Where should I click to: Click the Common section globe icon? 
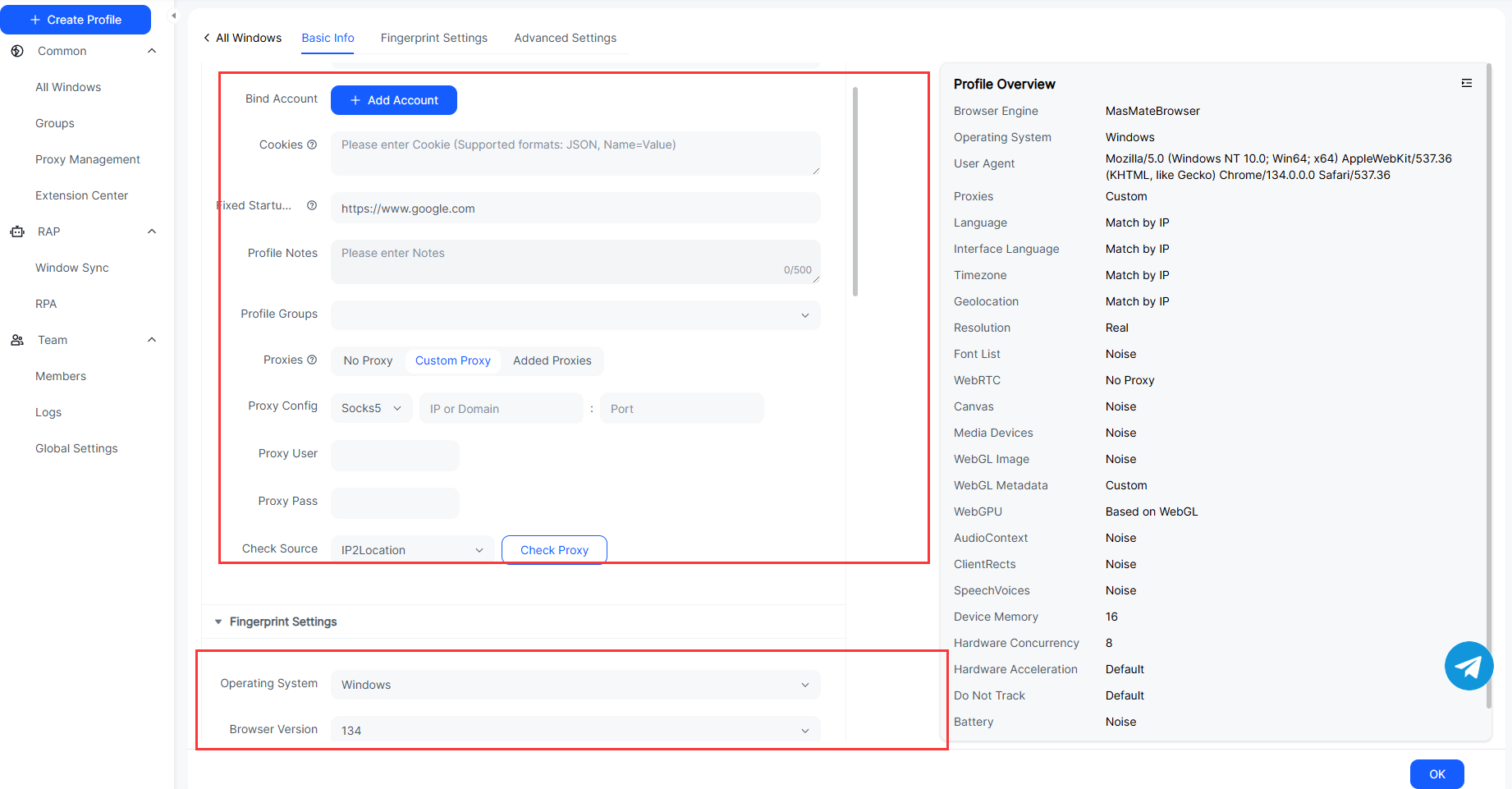17,51
